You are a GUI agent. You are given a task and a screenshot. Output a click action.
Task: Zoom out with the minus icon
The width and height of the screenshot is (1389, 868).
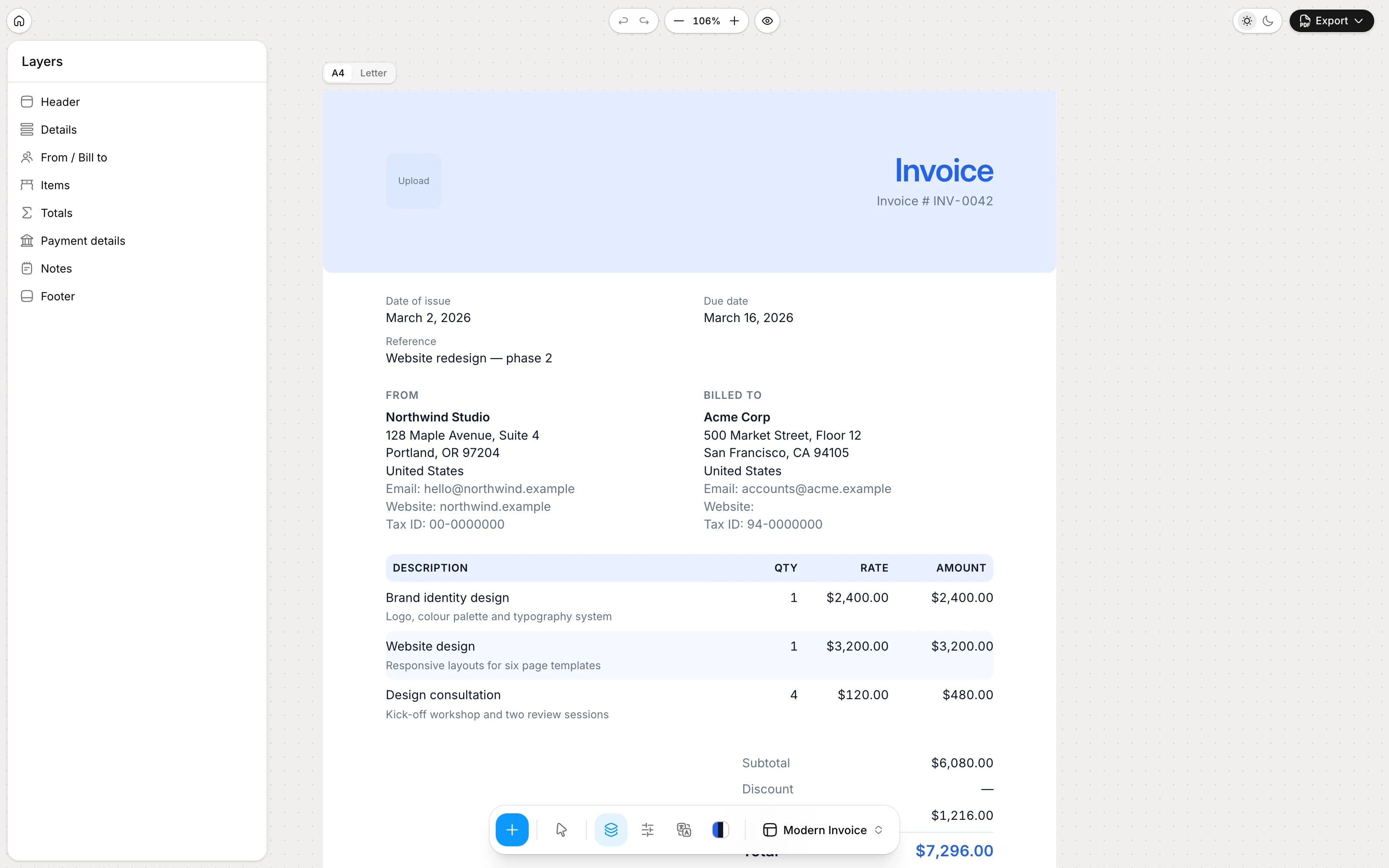coord(678,21)
